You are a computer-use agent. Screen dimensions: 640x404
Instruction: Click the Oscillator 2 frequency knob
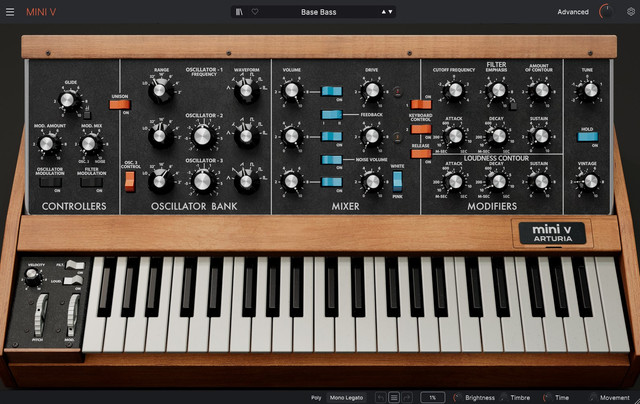pos(202,136)
